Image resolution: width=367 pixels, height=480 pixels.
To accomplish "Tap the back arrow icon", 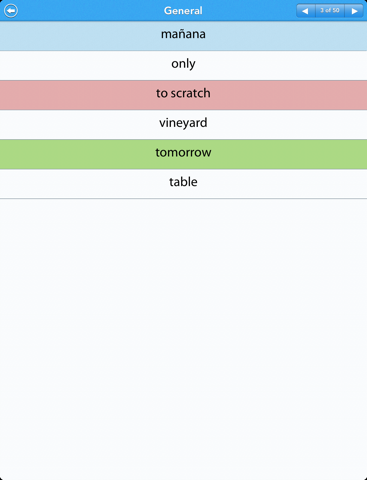I will pos(11,11).
